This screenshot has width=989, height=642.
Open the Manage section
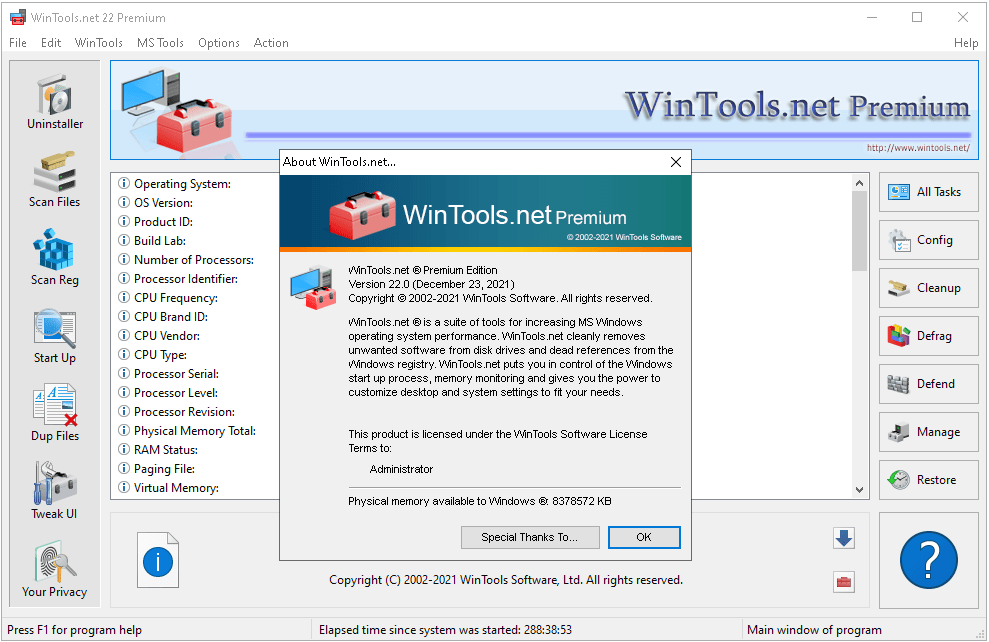928,431
